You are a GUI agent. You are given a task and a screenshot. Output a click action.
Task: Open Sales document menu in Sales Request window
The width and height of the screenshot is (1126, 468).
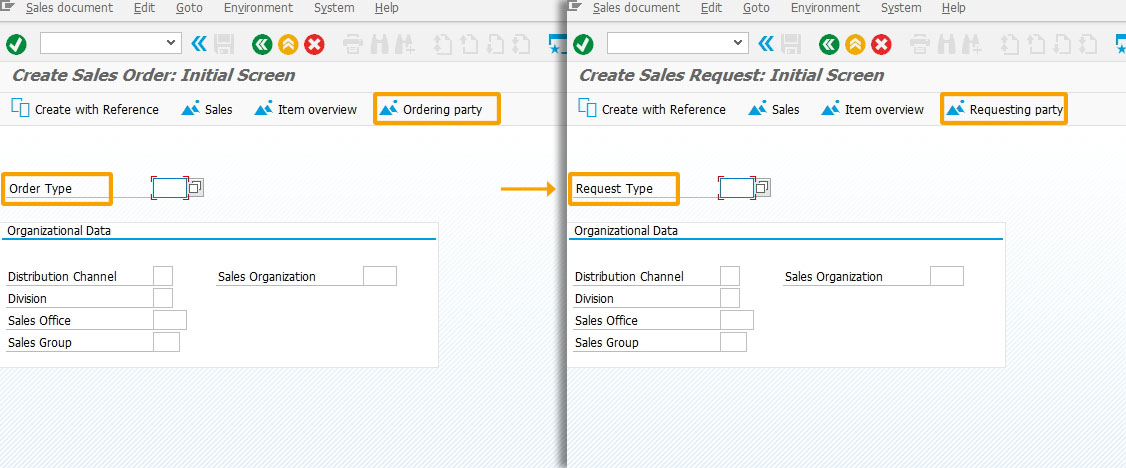click(636, 8)
